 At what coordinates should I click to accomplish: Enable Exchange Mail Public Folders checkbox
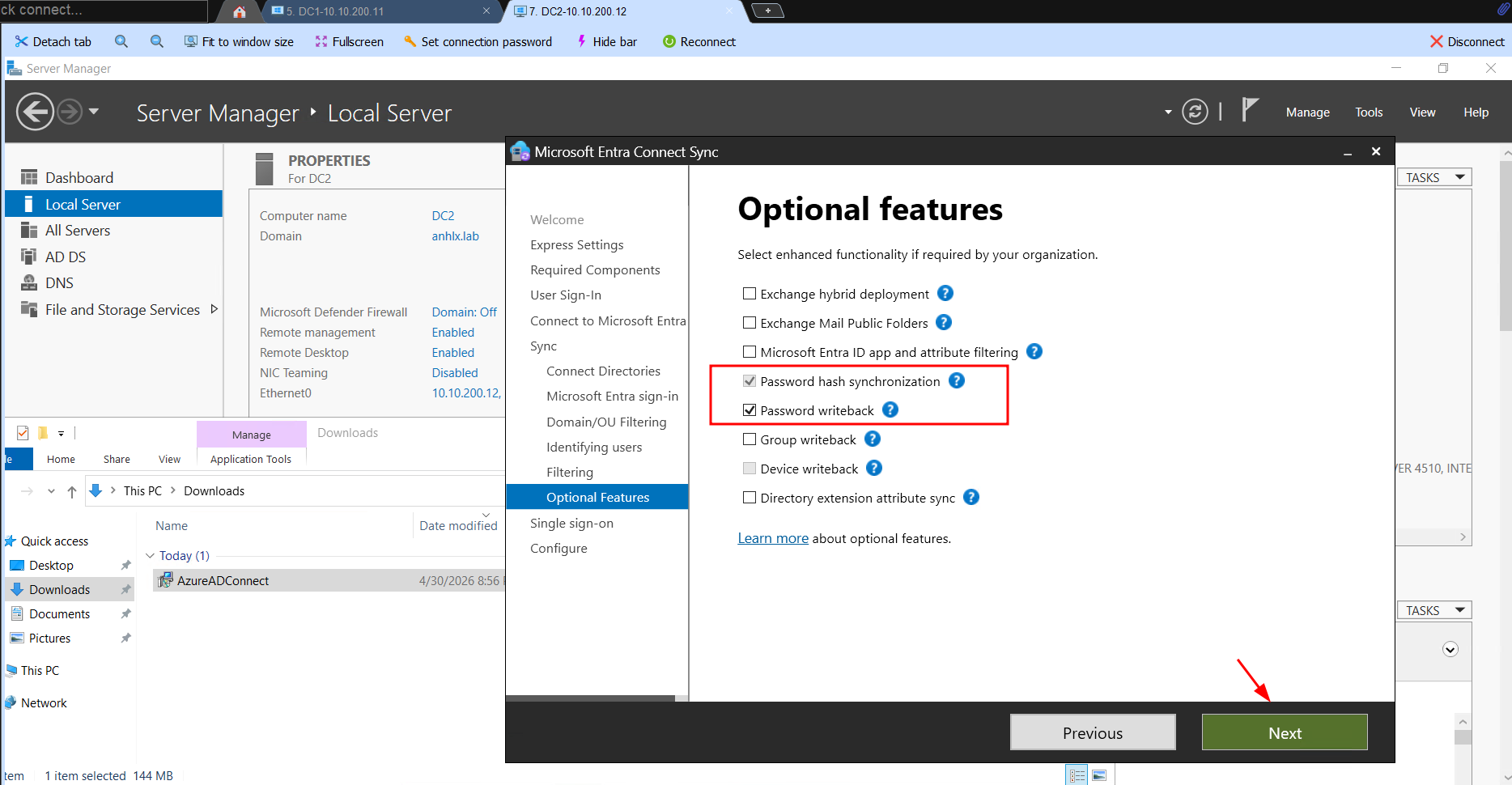[x=750, y=323]
